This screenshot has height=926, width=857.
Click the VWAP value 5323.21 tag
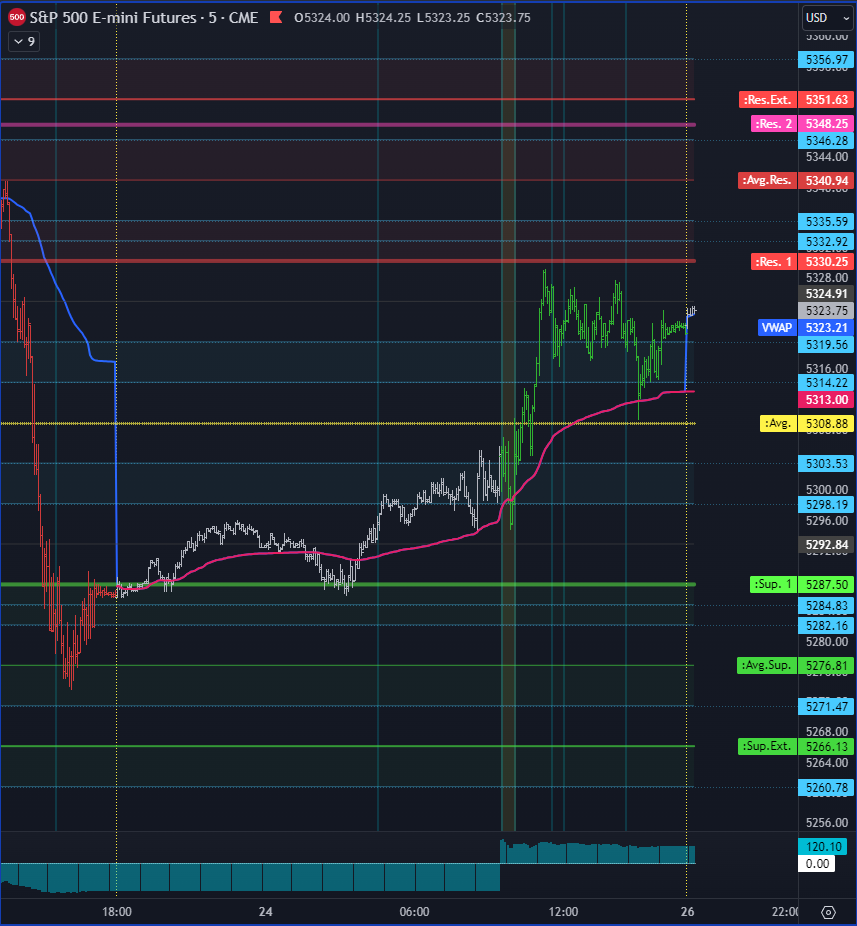(x=826, y=328)
